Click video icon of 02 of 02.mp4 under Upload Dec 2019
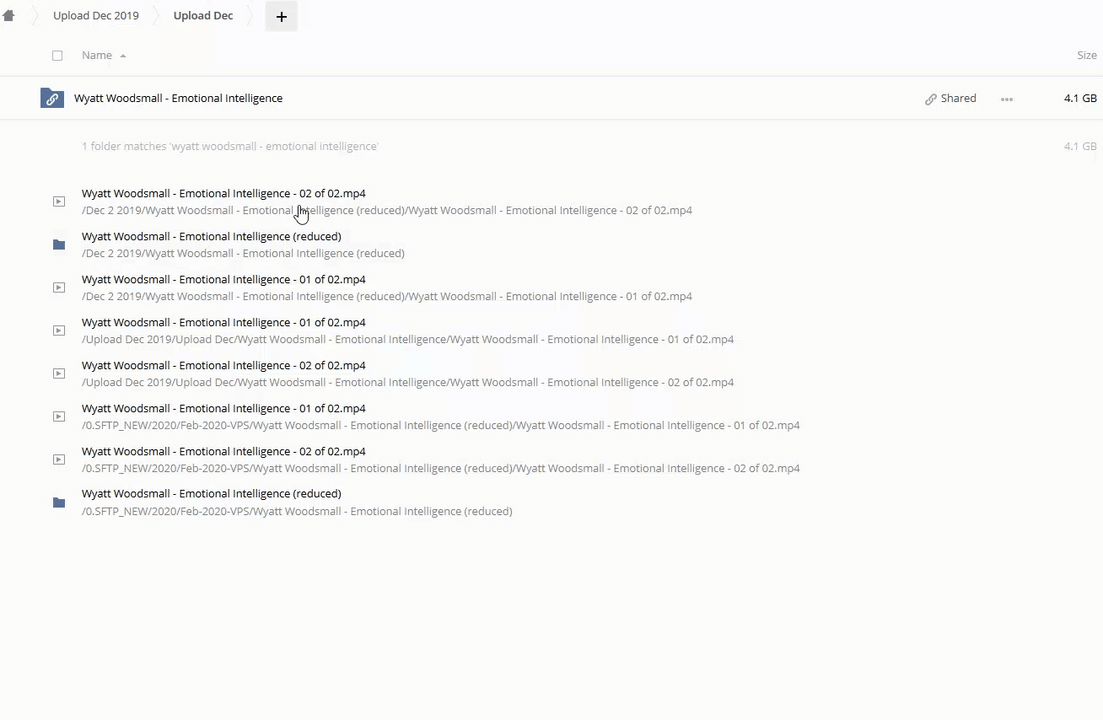 click(x=59, y=373)
